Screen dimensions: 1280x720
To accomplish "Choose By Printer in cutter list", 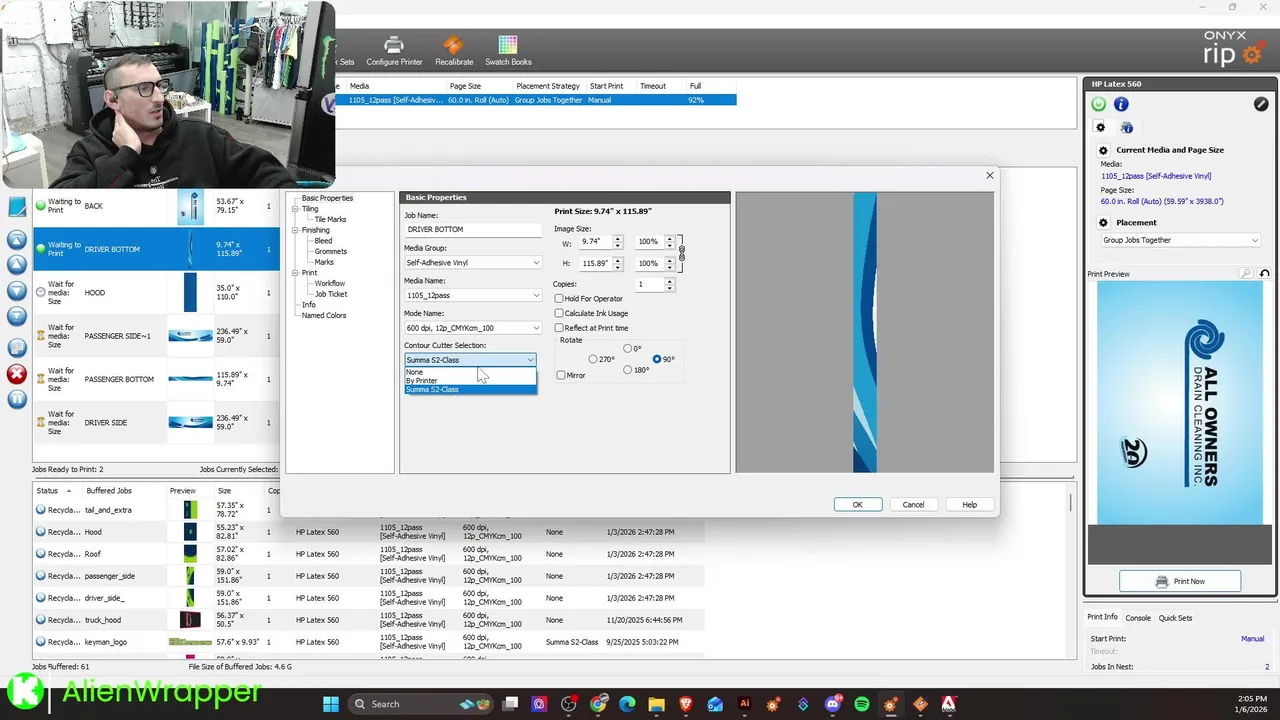I will [x=470, y=381].
